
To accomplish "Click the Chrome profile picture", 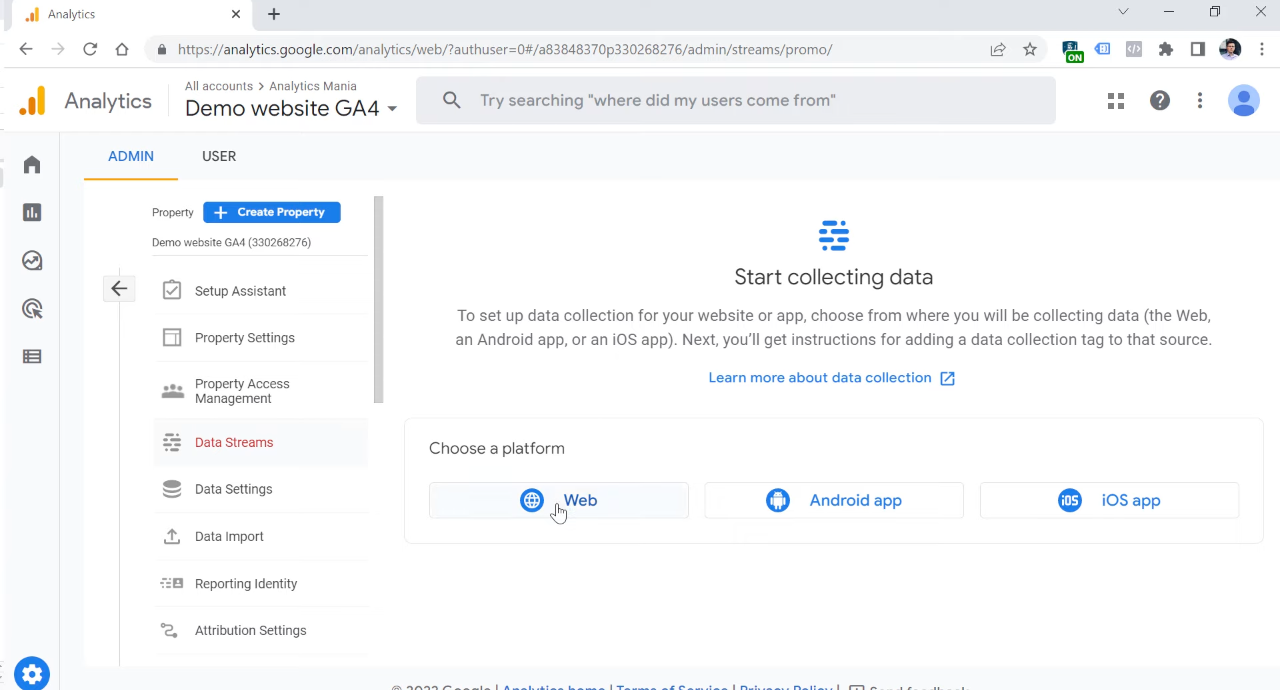I will point(1231,49).
